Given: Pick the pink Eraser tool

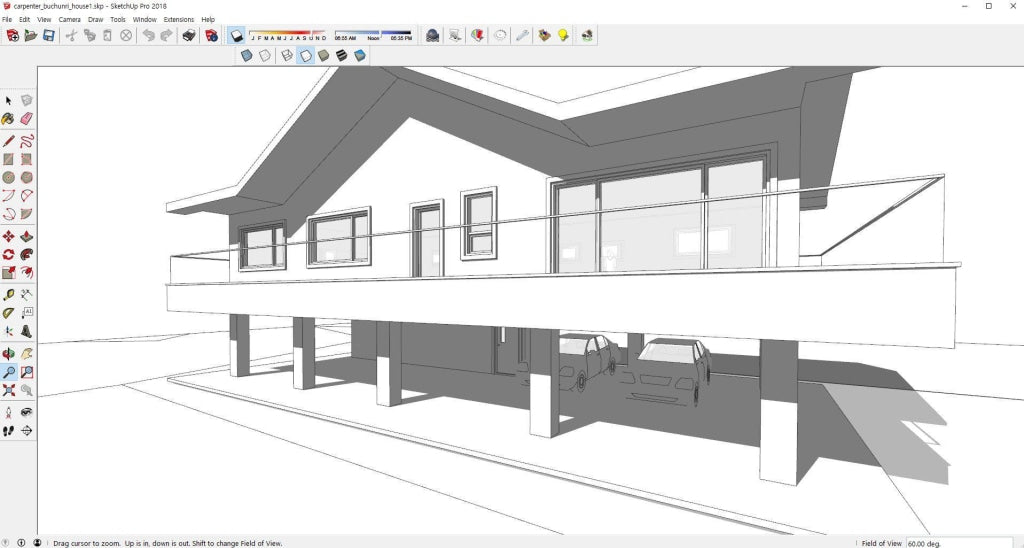Looking at the screenshot, I should (26, 118).
